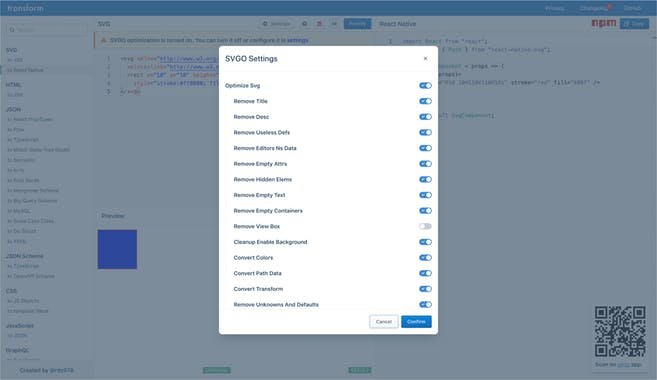Image resolution: width=657 pixels, height=380 pixels.
Task: Toggle the Convert Transform switch
Action: point(425,289)
